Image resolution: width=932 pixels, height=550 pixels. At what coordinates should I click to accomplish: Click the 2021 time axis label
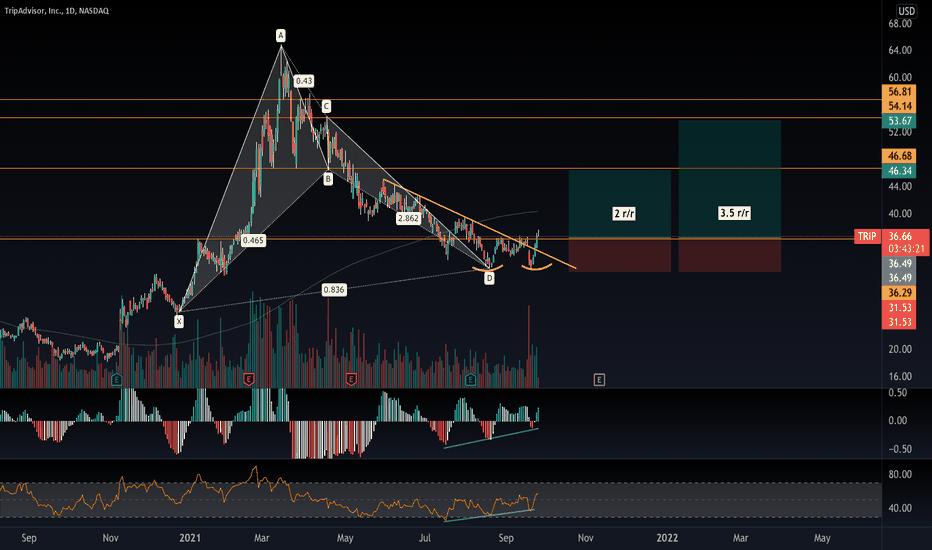click(x=190, y=538)
